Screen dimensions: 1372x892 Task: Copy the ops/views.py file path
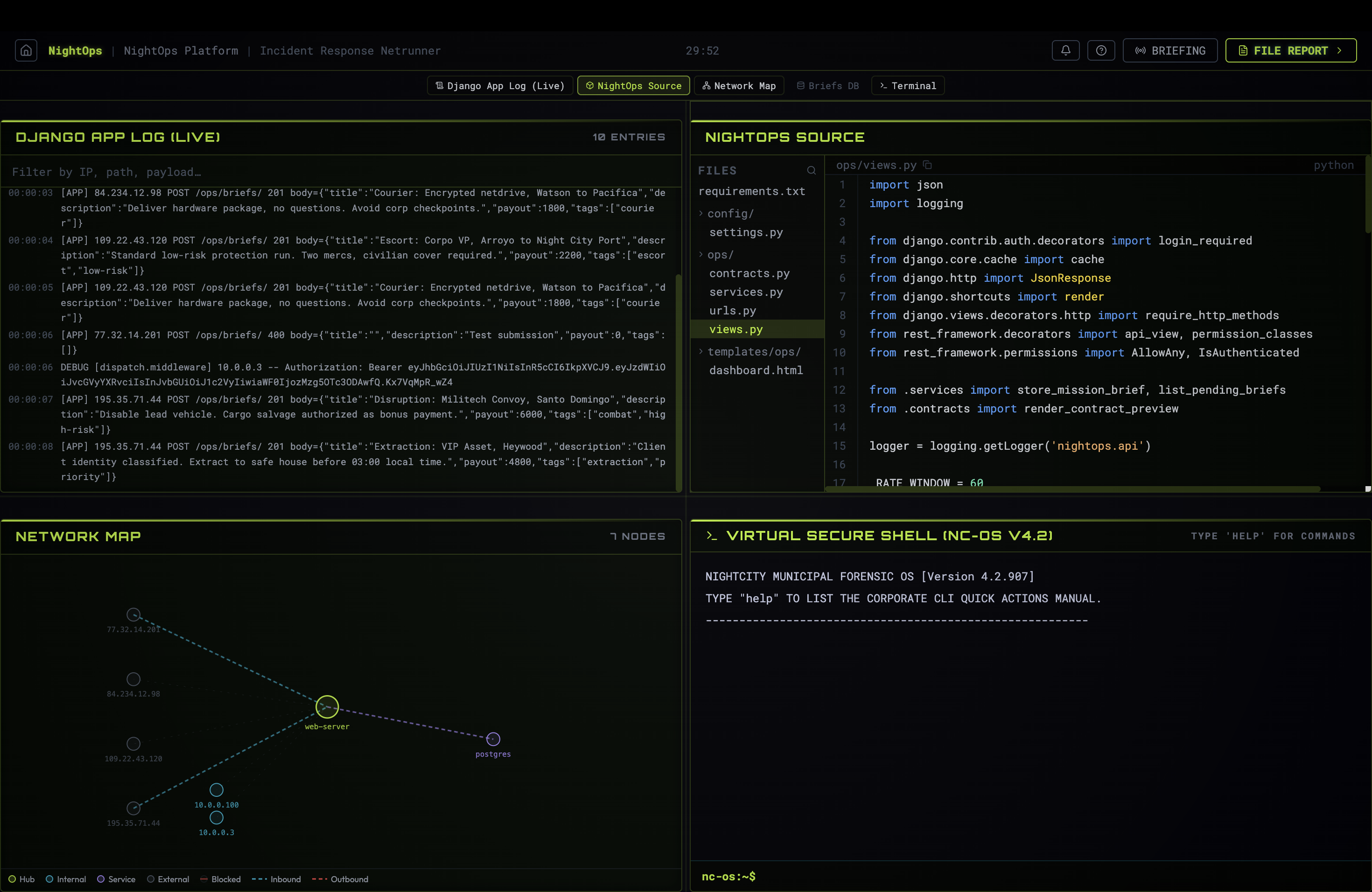pos(928,165)
